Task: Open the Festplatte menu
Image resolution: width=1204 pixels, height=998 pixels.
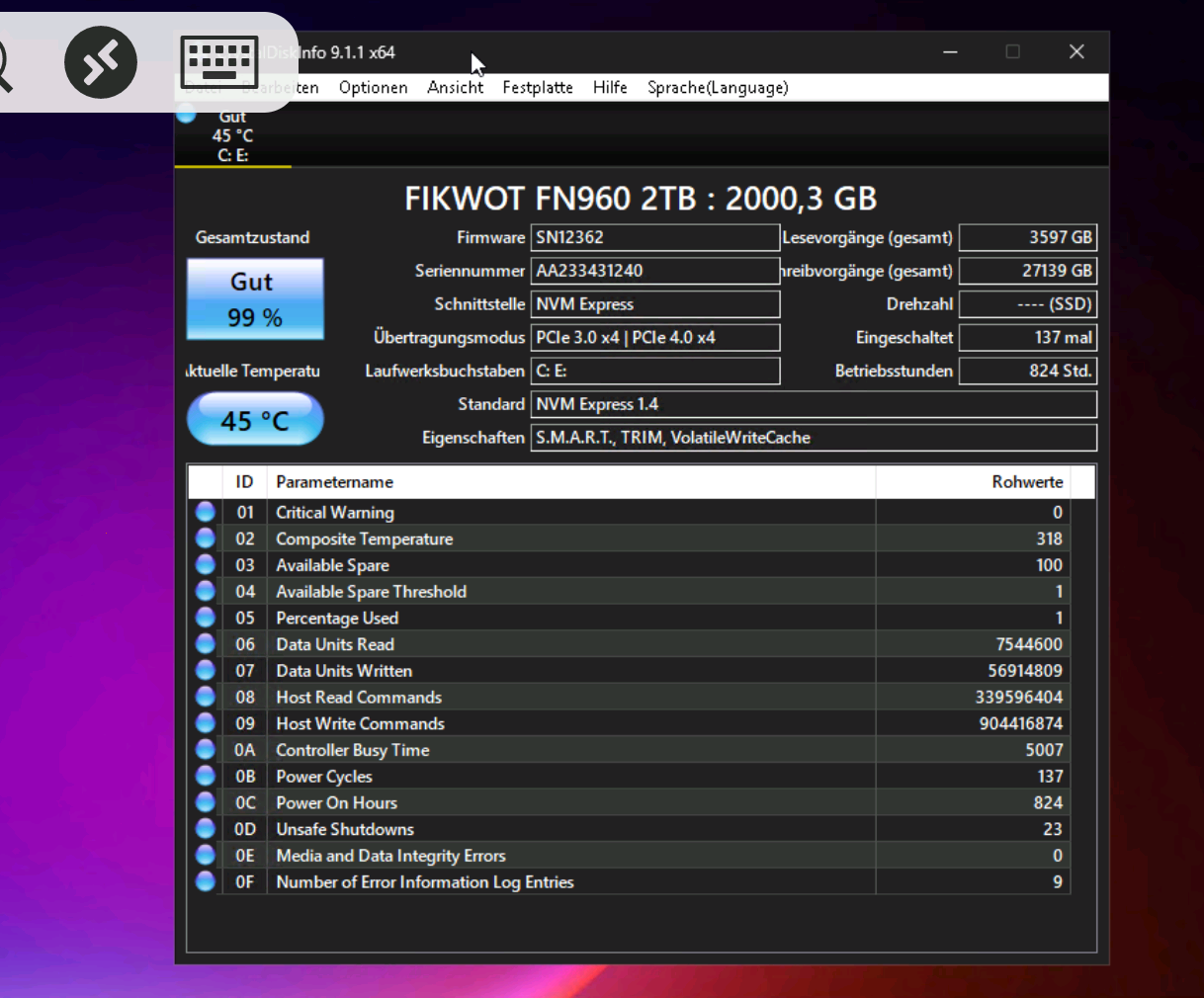Action: 537,87
